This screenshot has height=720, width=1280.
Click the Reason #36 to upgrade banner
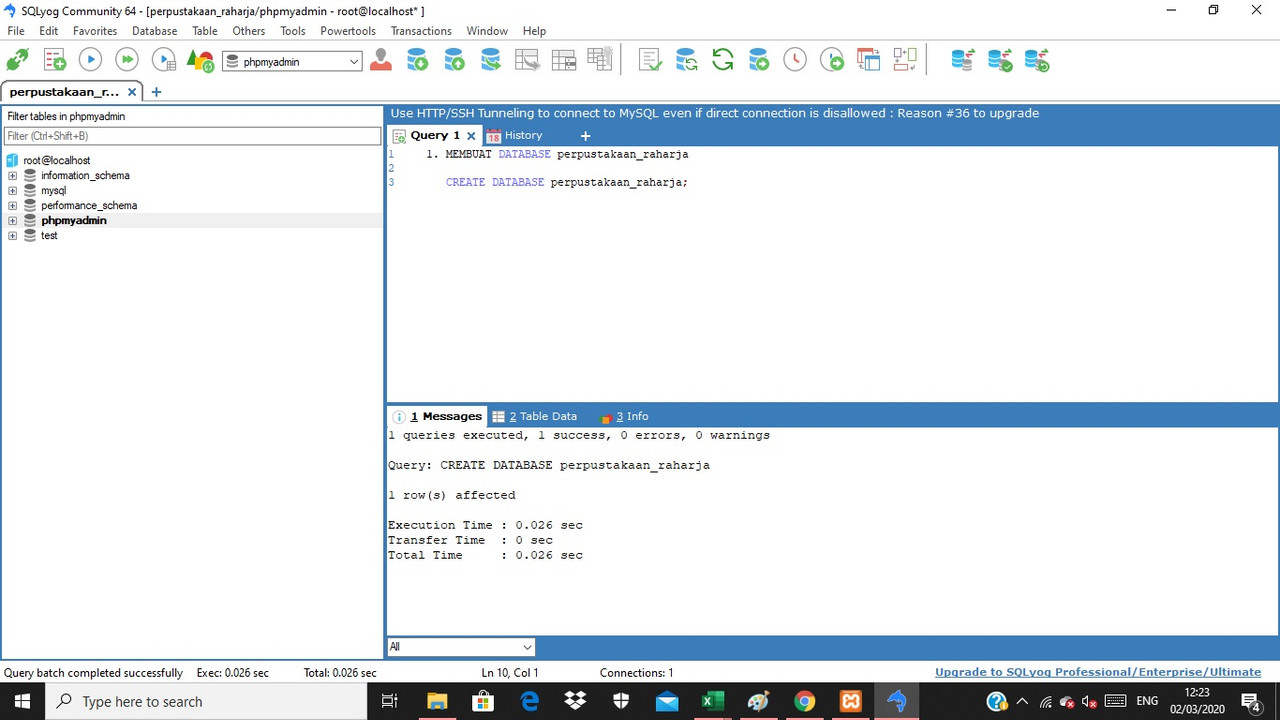pyautogui.click(x=714, y=113)
